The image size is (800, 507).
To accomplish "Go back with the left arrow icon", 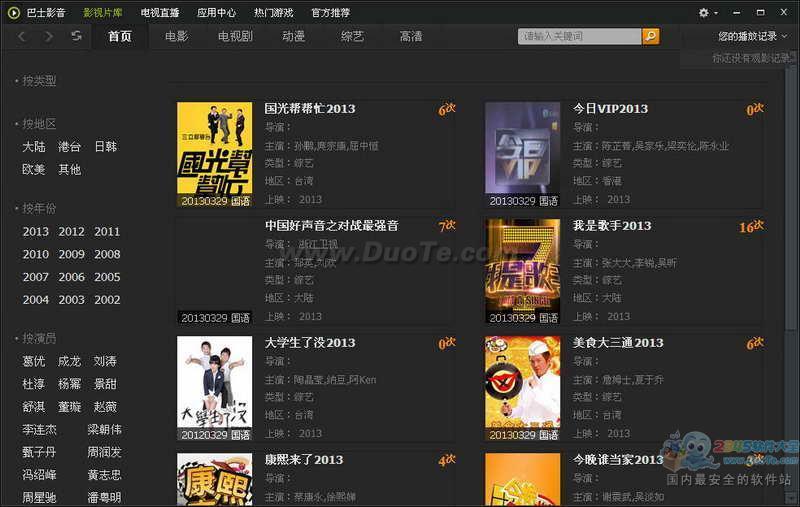I will [22, 36].
